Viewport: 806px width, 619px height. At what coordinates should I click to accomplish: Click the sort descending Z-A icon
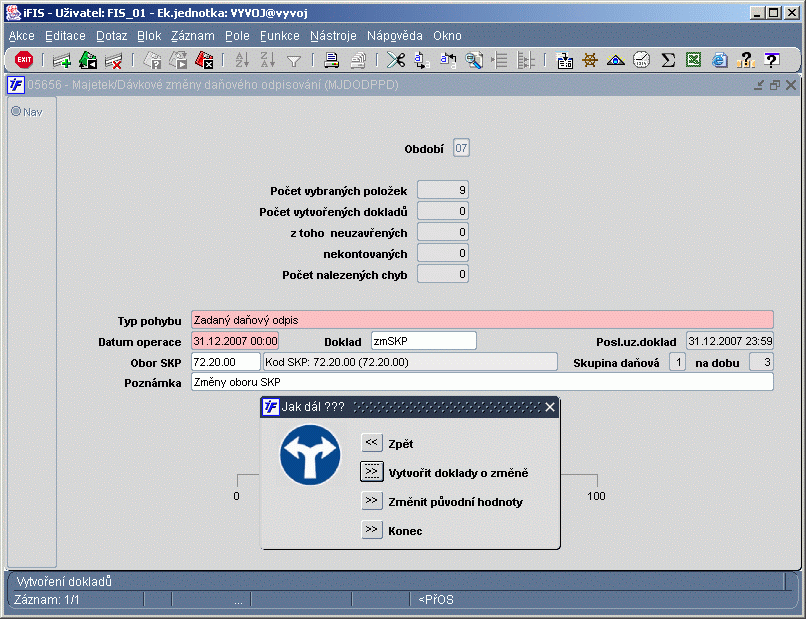click(268, 61)
